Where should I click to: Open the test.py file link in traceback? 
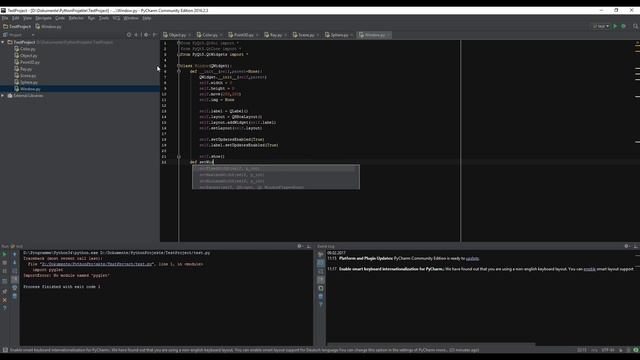pyautogui.click(x=97, y=264)
